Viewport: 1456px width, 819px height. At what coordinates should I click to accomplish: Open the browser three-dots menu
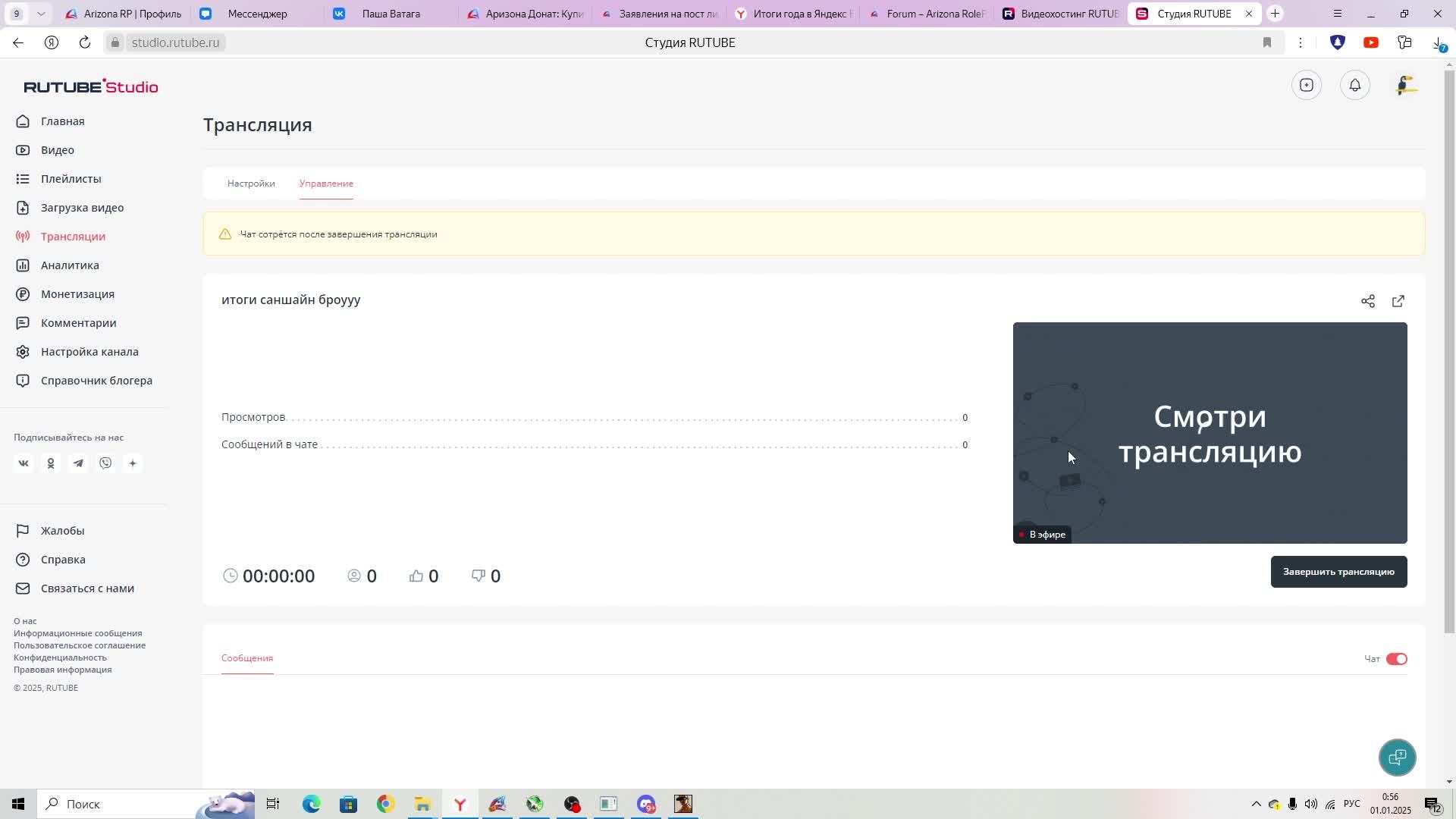pyautogui.click(x=1300, y=42)
